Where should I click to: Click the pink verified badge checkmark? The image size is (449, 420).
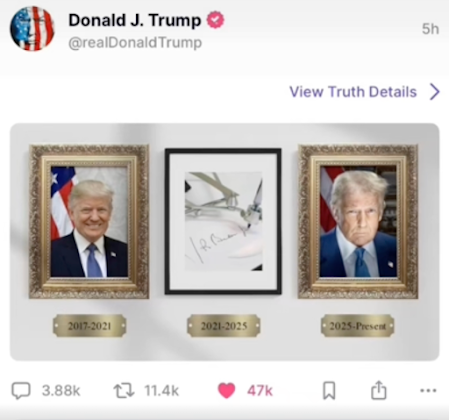pyautogui.click(x=215, y=20)
